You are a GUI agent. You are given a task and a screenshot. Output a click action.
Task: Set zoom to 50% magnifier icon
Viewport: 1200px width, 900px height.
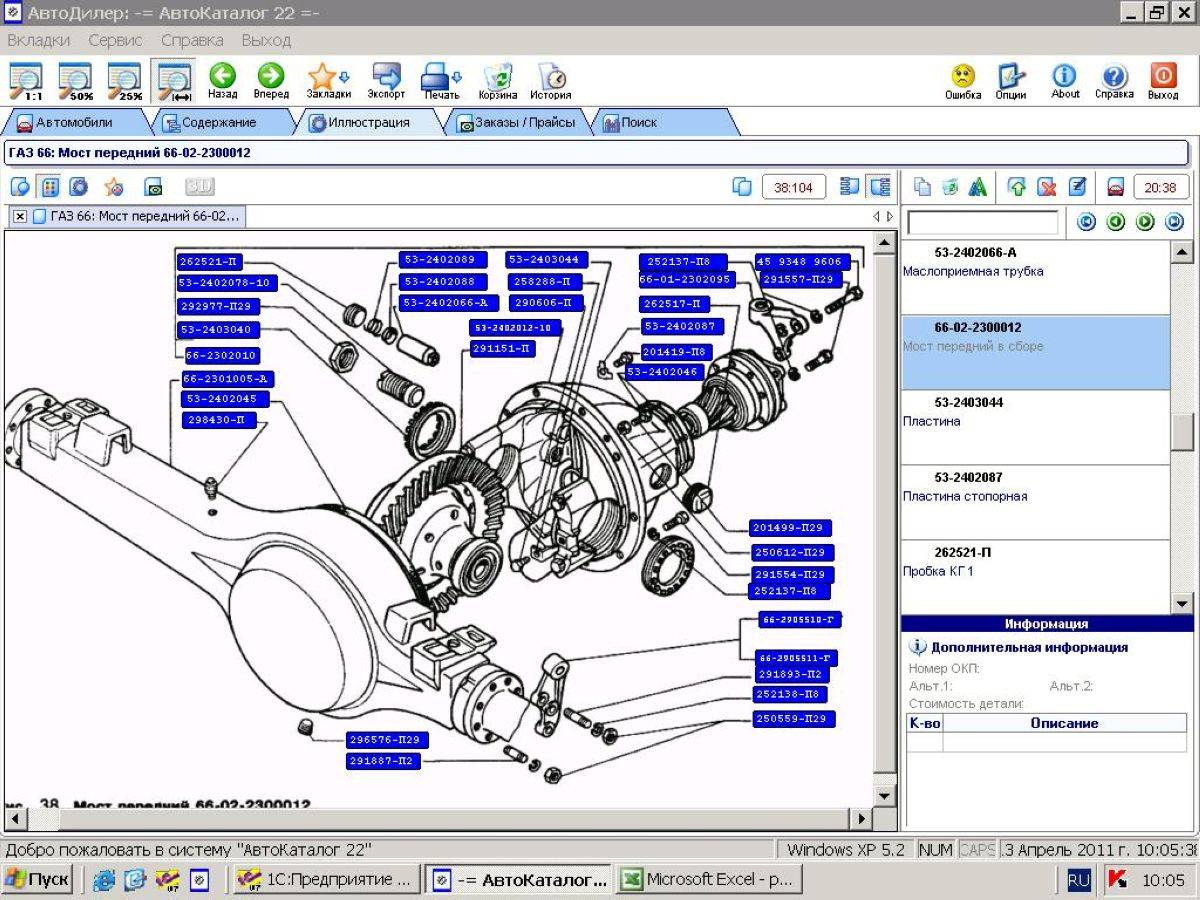coord(75,81)
